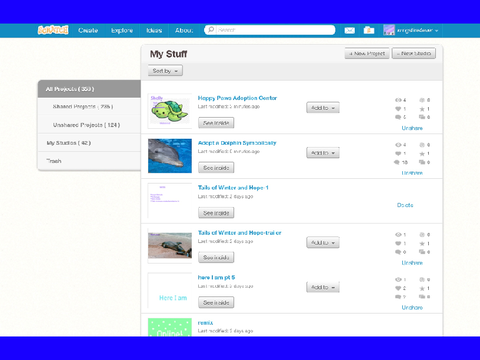This screenshot has width=480, height=360.
Task: Click Unshare link for Happy Paws
Action: coord(412,128)
